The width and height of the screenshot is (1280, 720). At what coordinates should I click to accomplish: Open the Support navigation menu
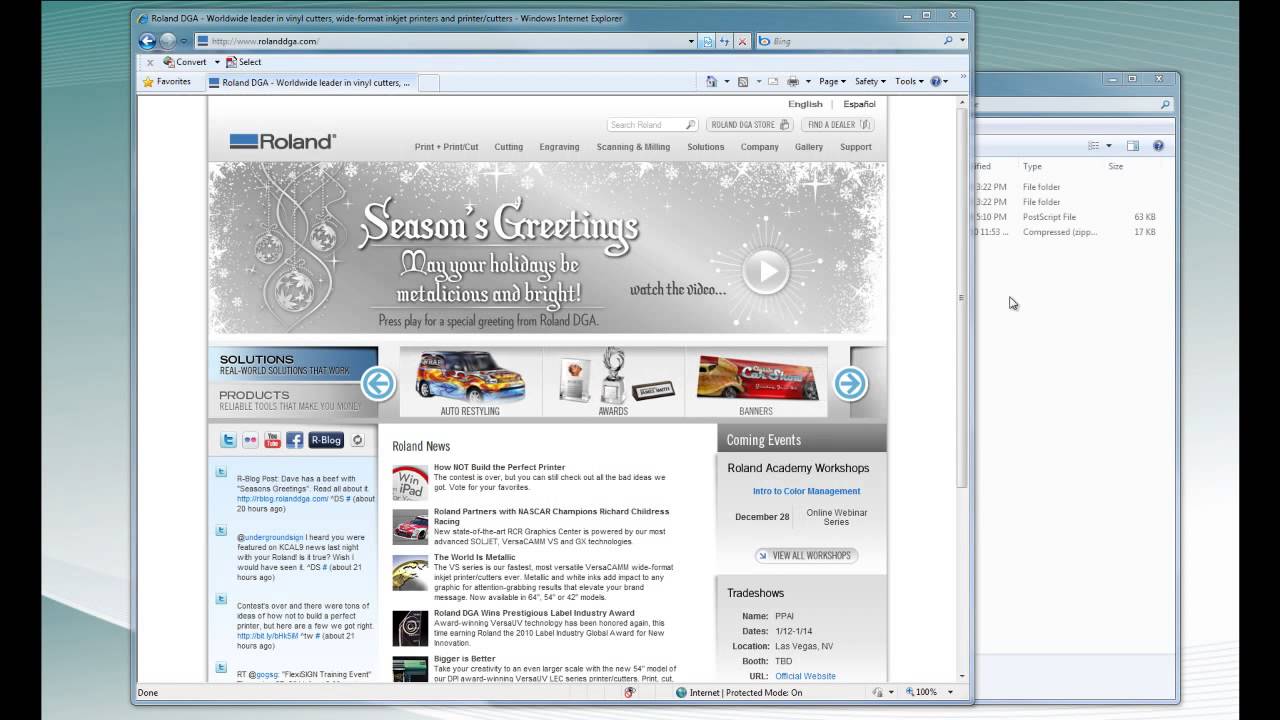tap(855, 147)
